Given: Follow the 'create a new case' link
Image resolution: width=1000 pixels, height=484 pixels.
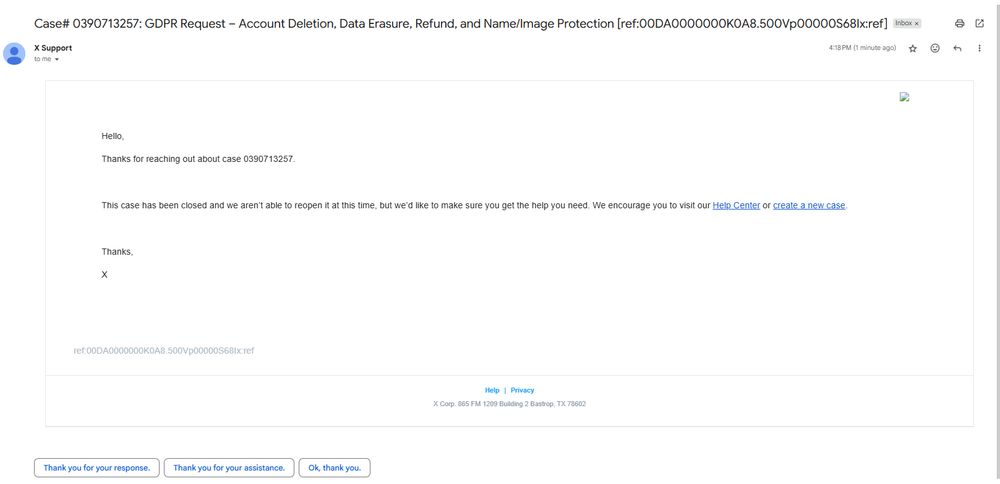Looking at the screenshot, I should coord(809,205).
